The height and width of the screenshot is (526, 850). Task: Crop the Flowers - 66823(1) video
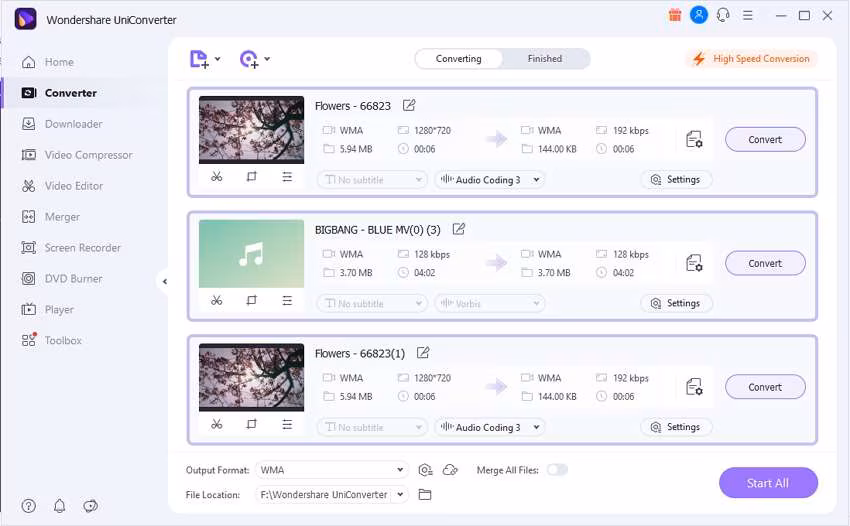pyautogui.click(x=252, y=424)
